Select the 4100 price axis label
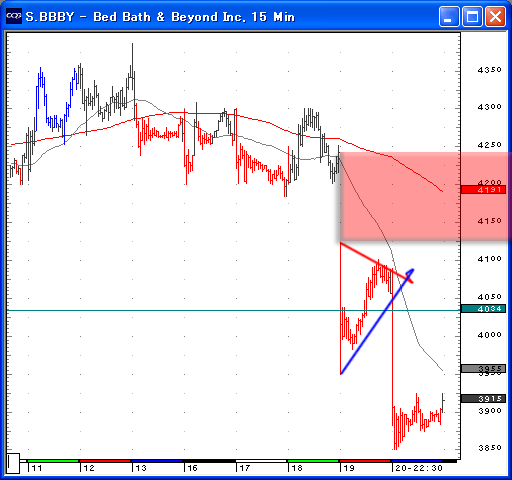Screen dimensions: 512x480 pyautogui.click(x=489, y=259)
